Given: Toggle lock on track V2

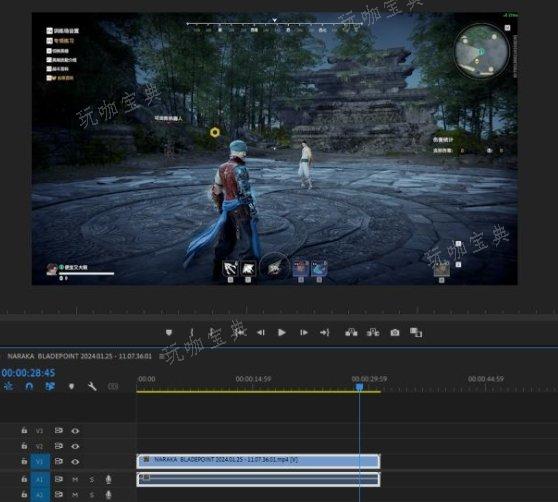Looking at the screenshot, I should (x=24, y=446).
